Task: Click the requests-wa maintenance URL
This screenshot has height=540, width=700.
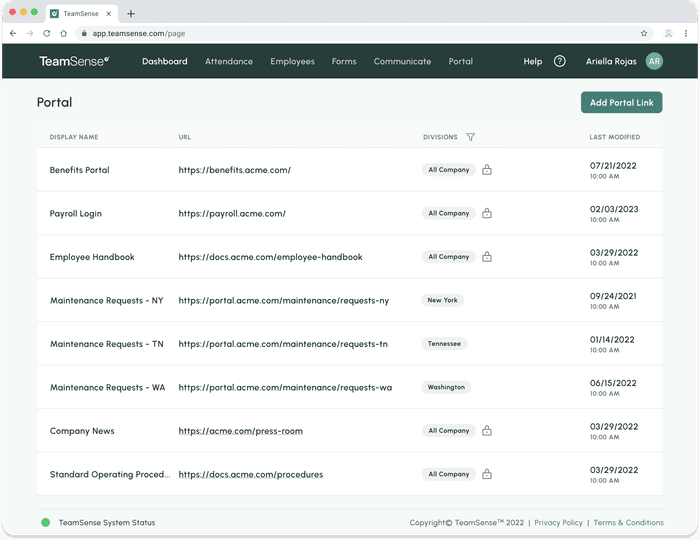Action: coord(285,387)
